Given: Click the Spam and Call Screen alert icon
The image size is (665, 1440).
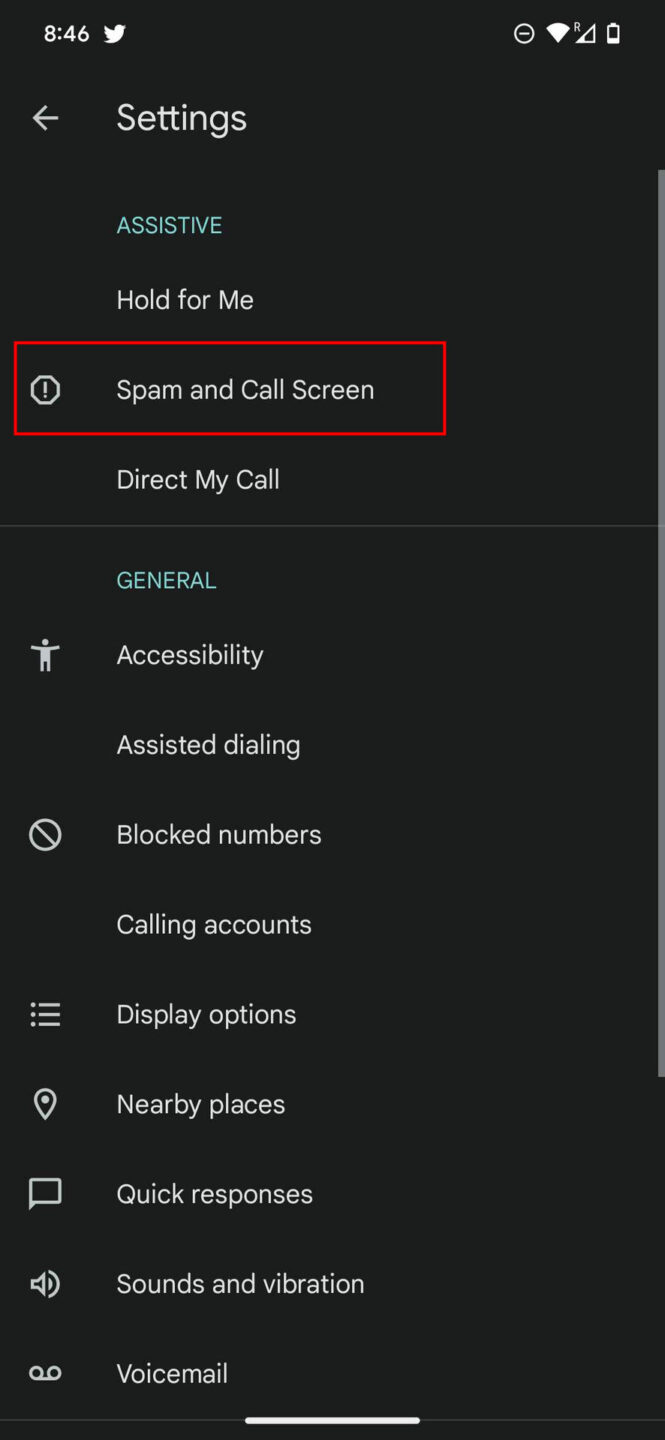Looking at the screenshot, I should tap(45, 390).
